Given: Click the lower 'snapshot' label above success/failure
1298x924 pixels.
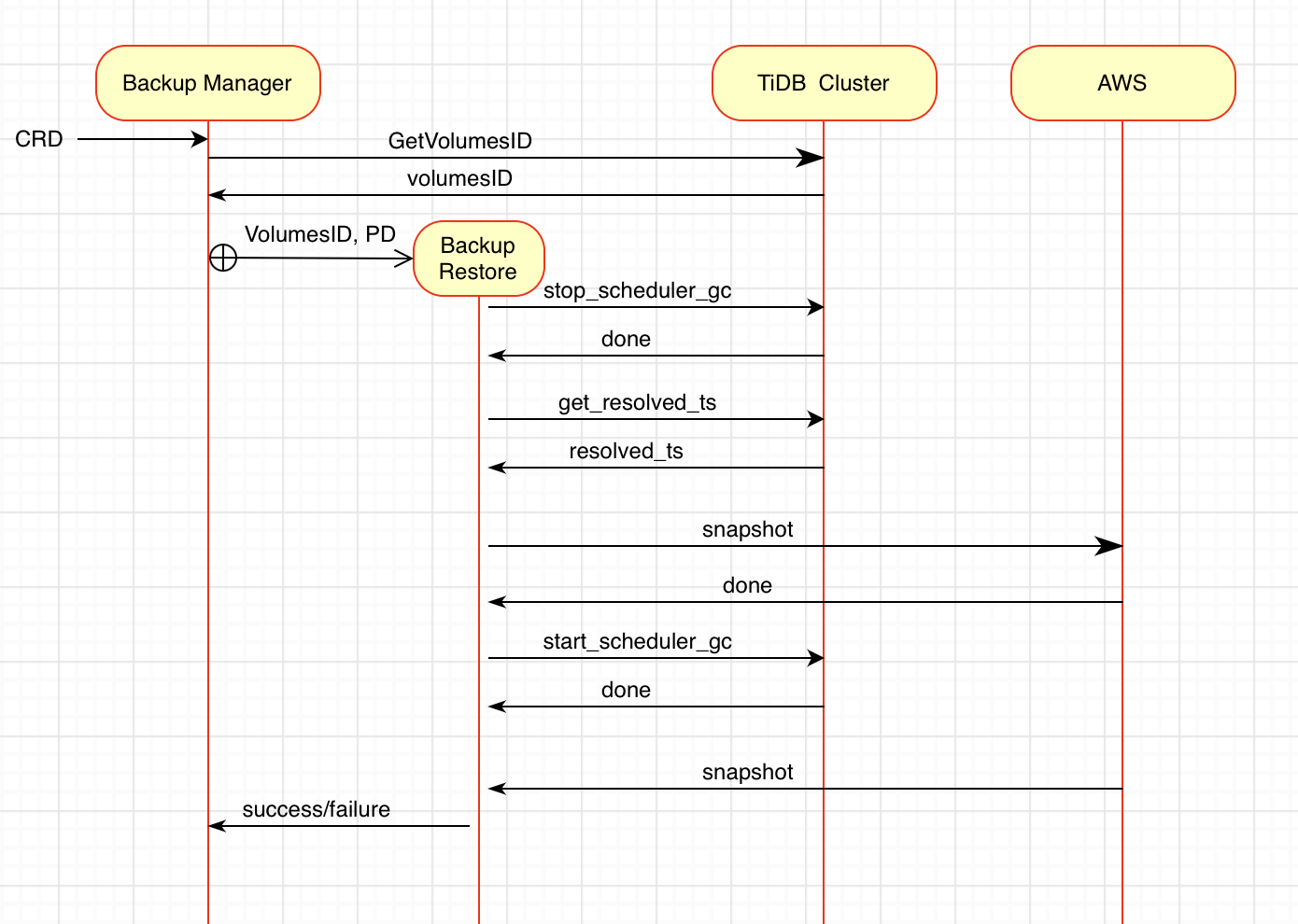Looking at the screenshot, I should coord(747,772).
